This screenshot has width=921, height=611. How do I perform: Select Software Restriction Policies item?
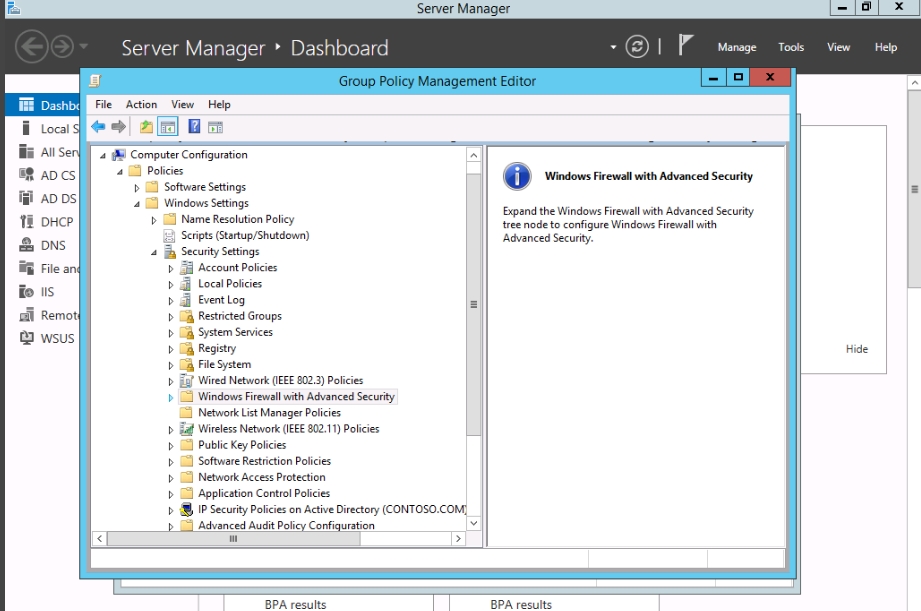264,461
